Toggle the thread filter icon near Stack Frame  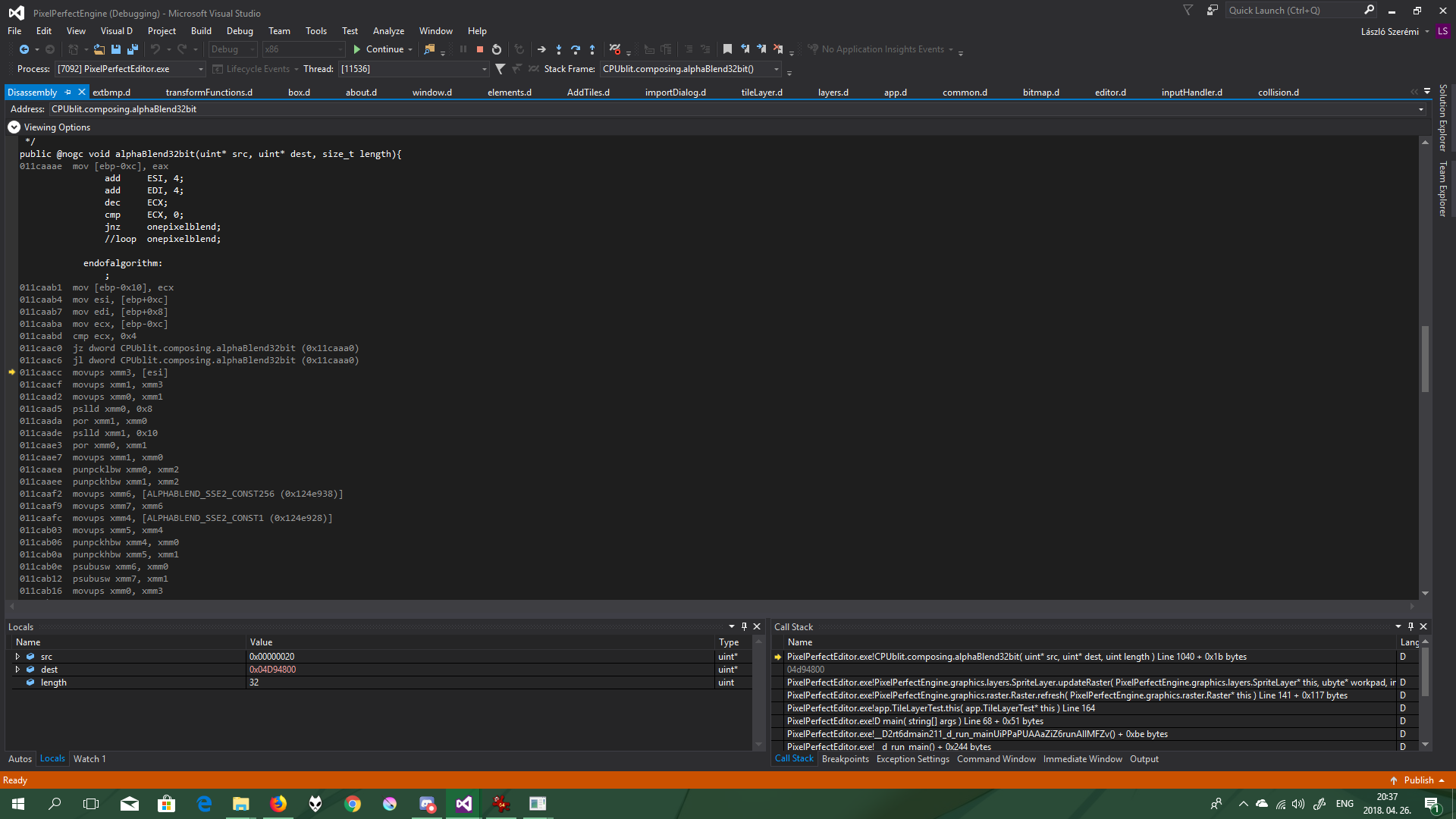click(x=500, y=69)
